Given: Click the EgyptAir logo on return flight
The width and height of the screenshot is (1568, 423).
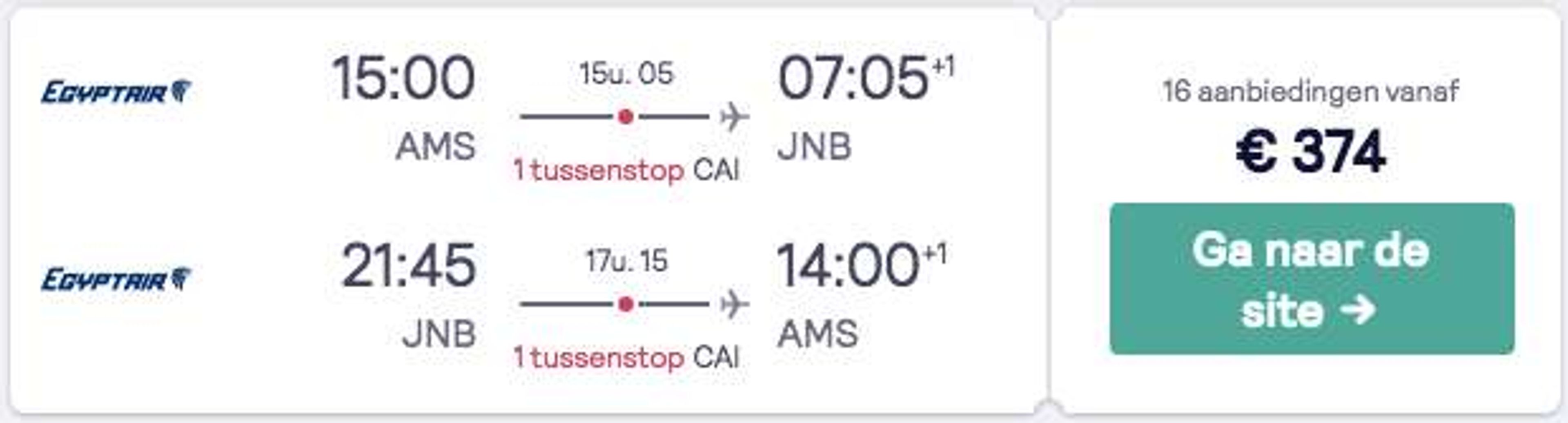Looking at the screenshot, I should pyautogui.click(x=116, y=280).
